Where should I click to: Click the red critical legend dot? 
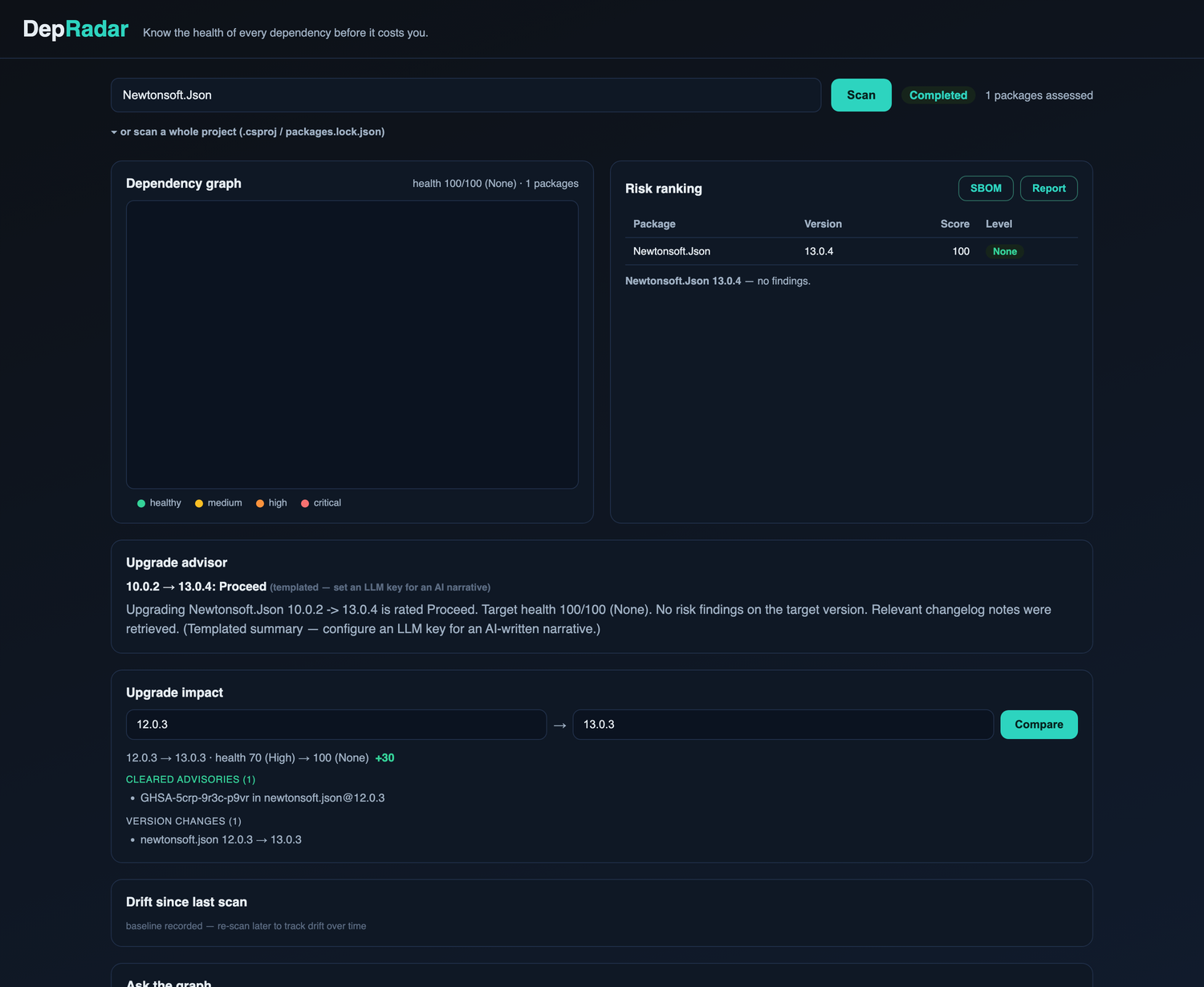[x=305, y=503]
